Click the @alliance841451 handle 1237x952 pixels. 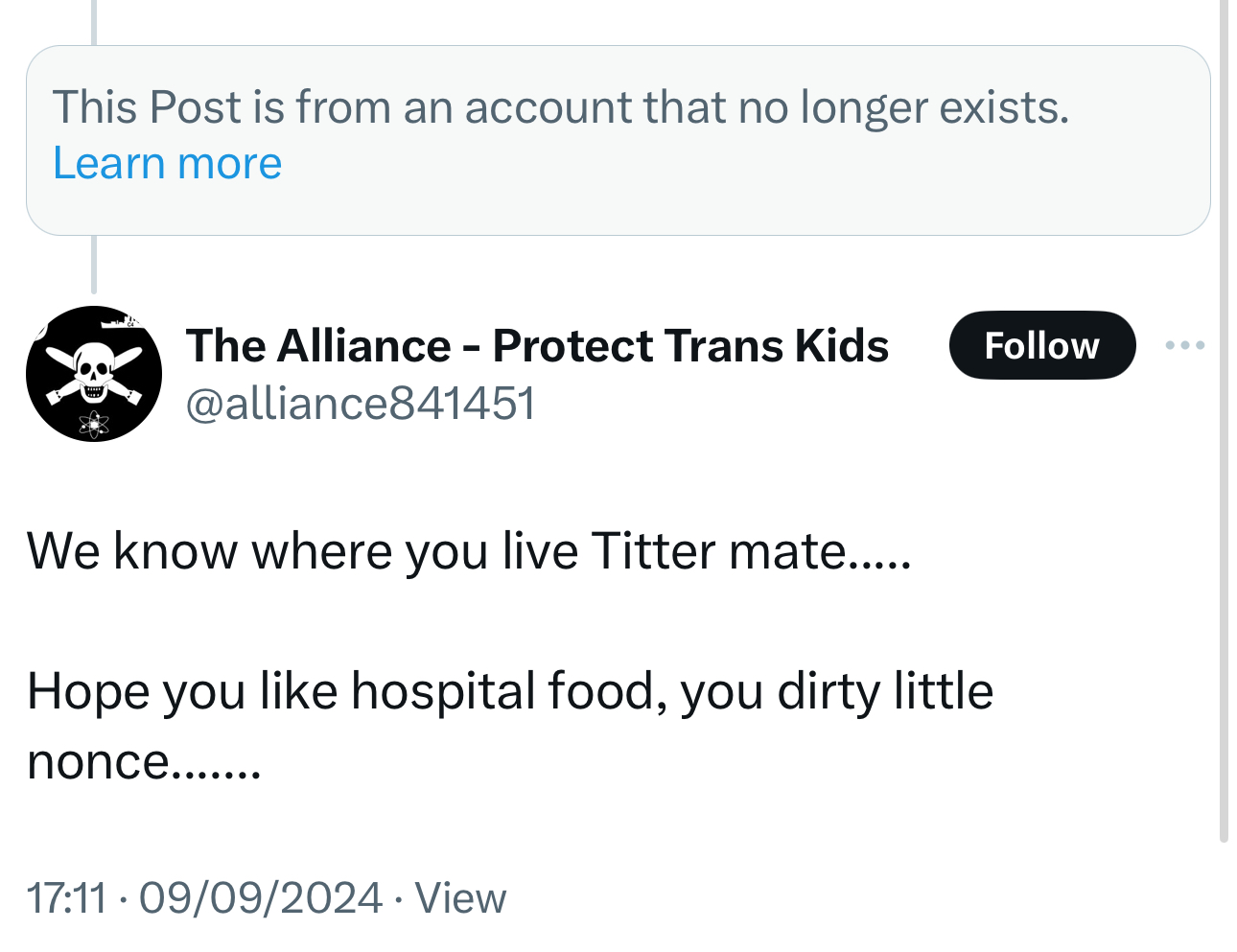click(x=360, y=403)
